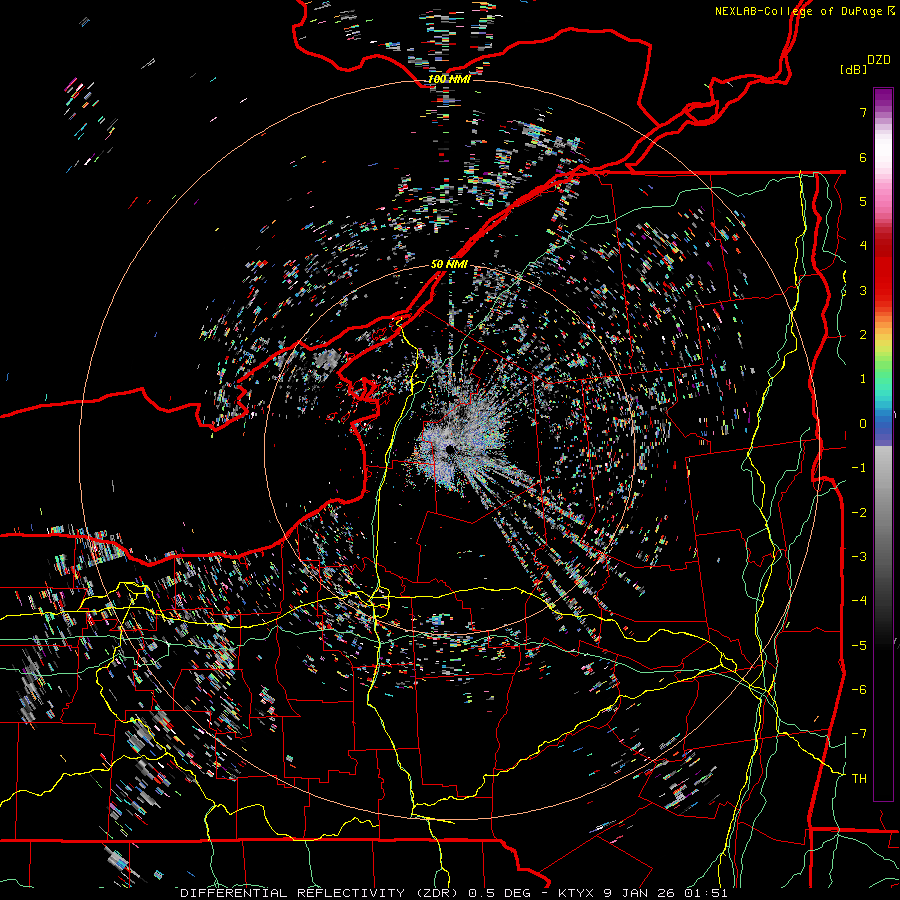Viewport: 900px width, 900px height.
Task: Click the 4 value on color scale
Action: (863, 246)
